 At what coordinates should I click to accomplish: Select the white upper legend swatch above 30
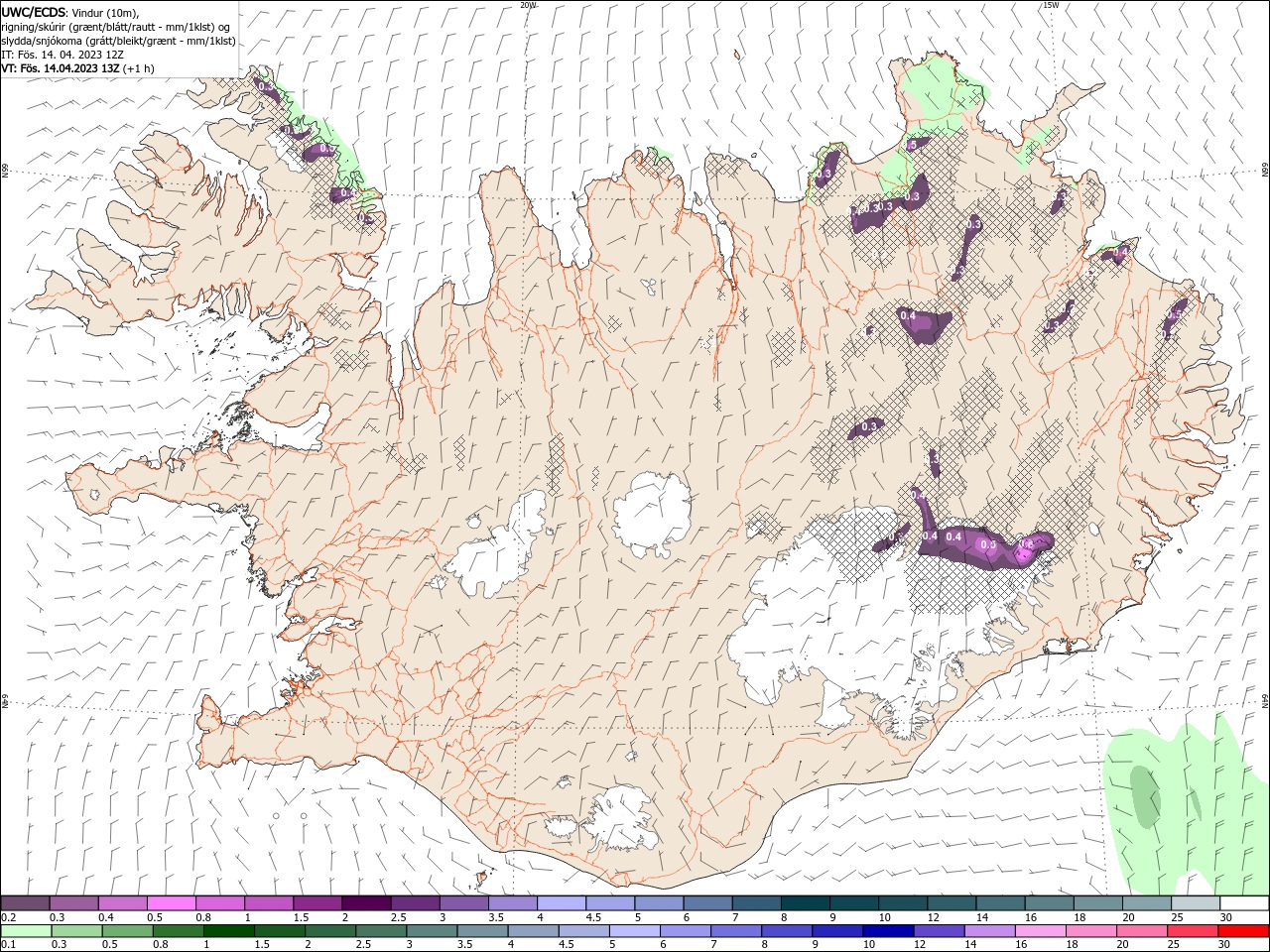[1242, 903]
